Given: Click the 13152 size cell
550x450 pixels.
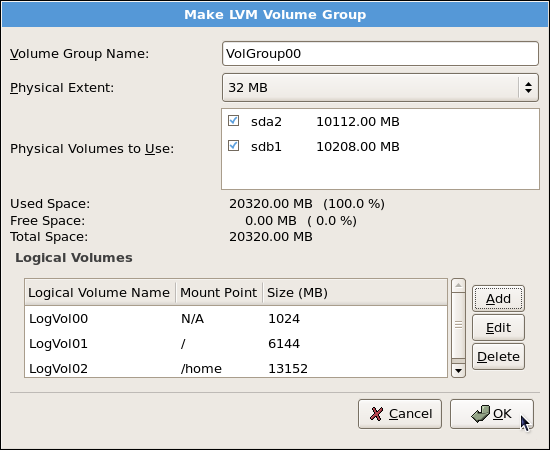Looking at the screenshot, I should tap(288, 369).
